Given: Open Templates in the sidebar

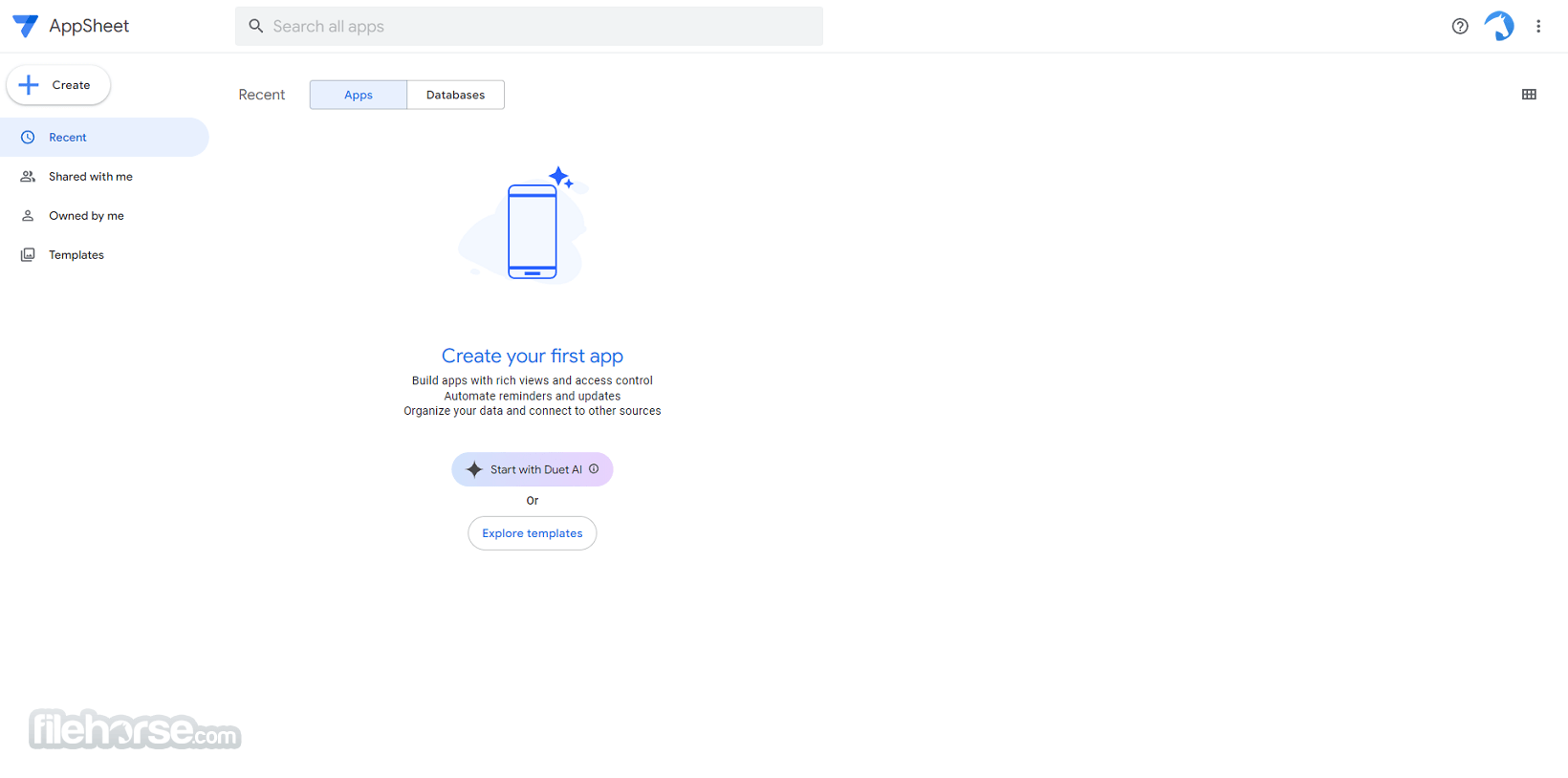Looking at the screenshot, I should pos(104,255).
